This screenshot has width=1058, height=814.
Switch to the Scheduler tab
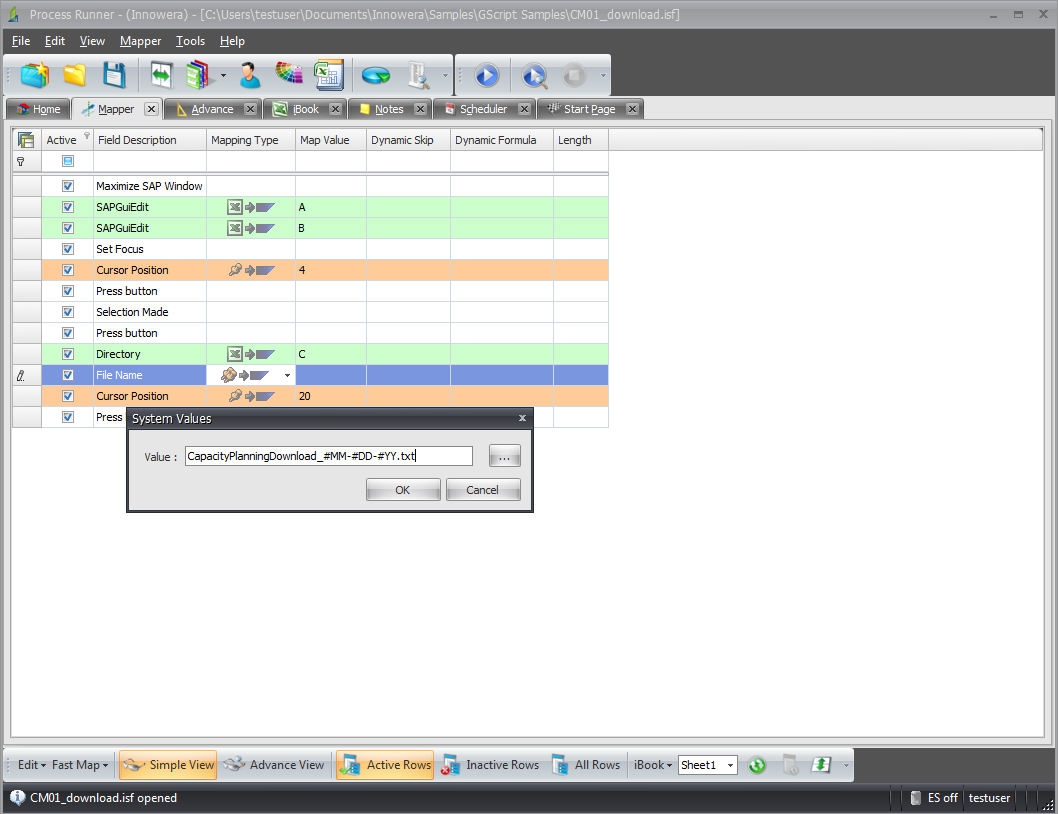[483, 109]
